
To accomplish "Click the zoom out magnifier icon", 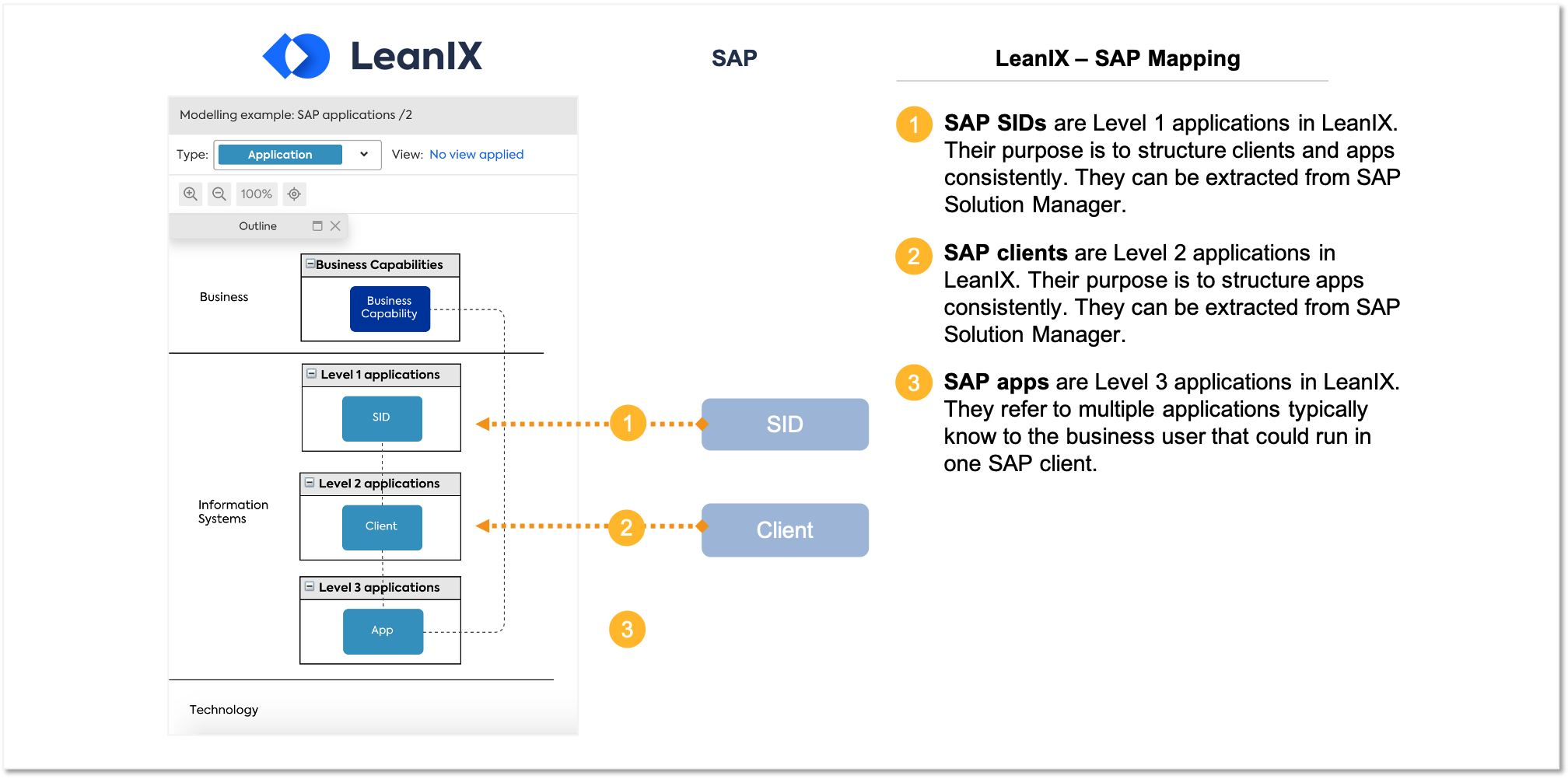I will click(x=219, y=194).
